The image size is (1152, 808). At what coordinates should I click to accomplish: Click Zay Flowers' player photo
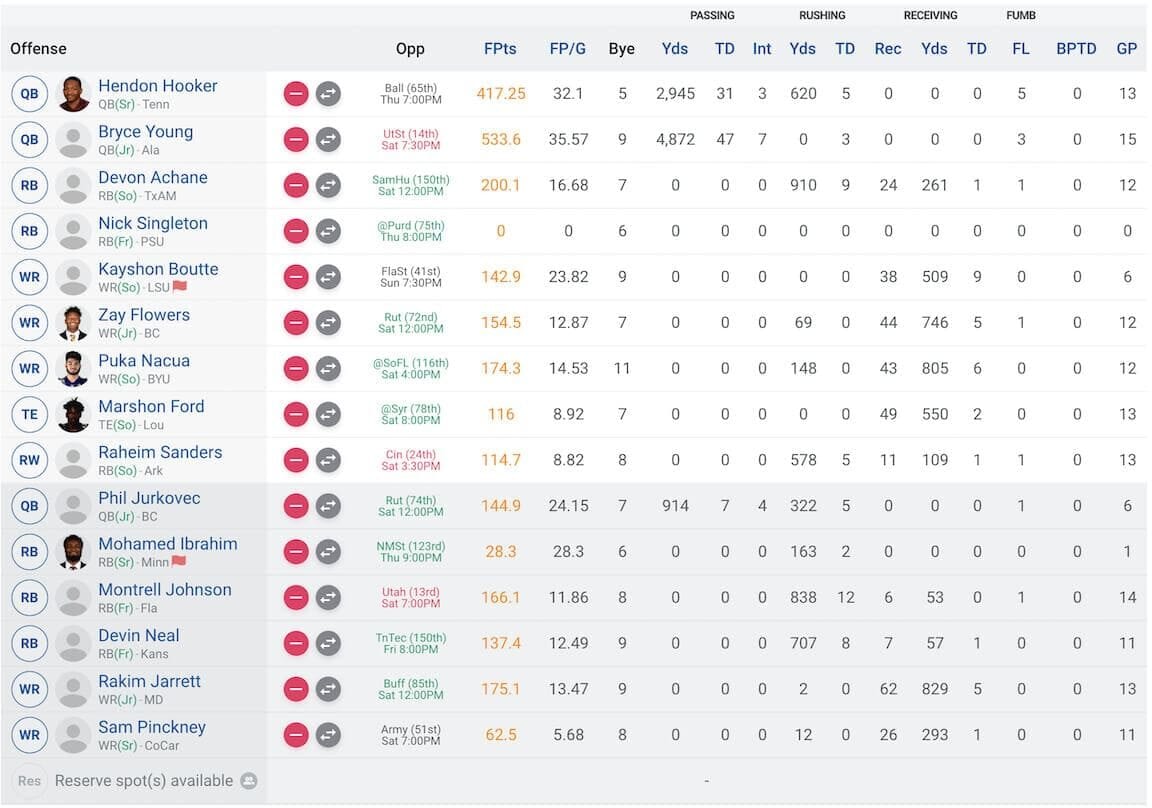click(73, 322)
